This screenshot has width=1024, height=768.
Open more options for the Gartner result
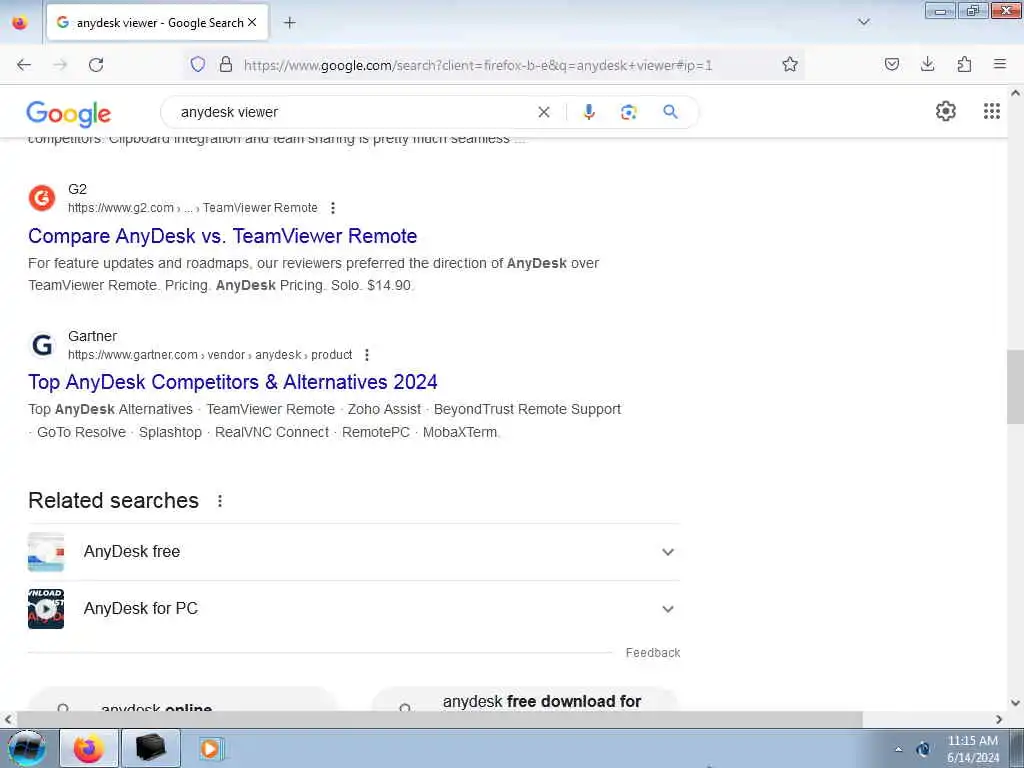(x=367, y=355)
